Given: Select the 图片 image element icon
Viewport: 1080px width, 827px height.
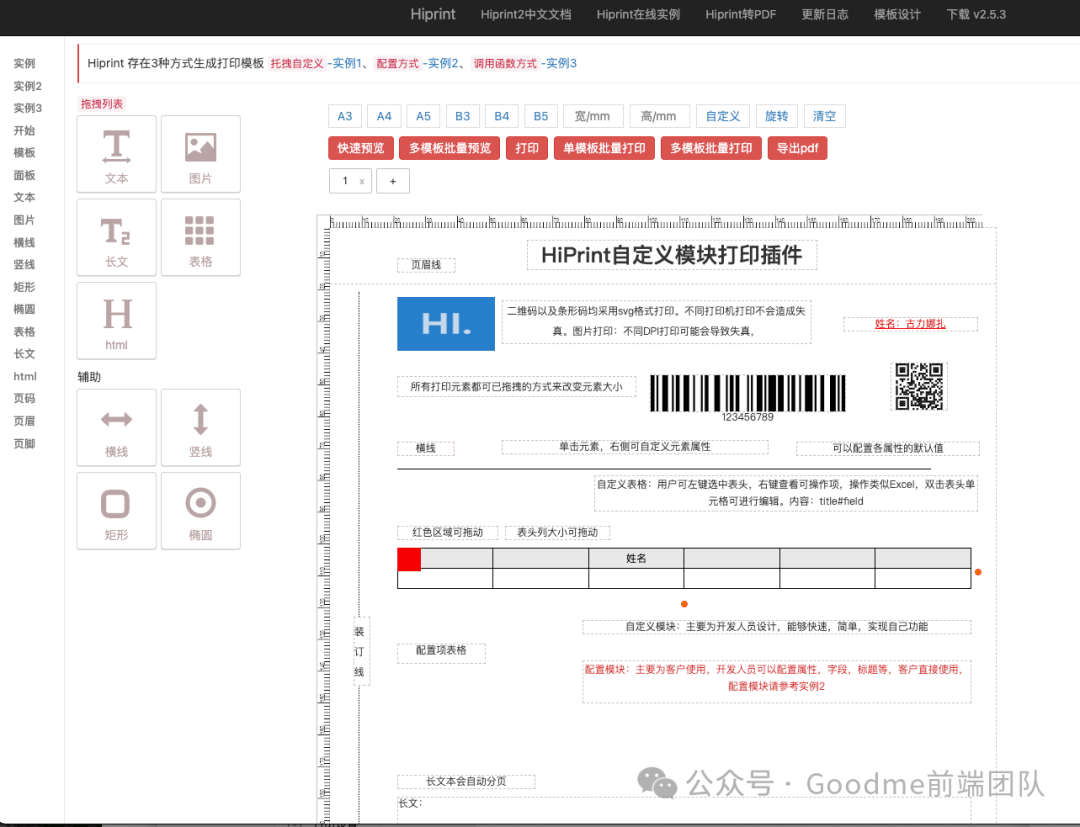Looking at the screenshot, I should pyautogui.click(x=200, y=148).
